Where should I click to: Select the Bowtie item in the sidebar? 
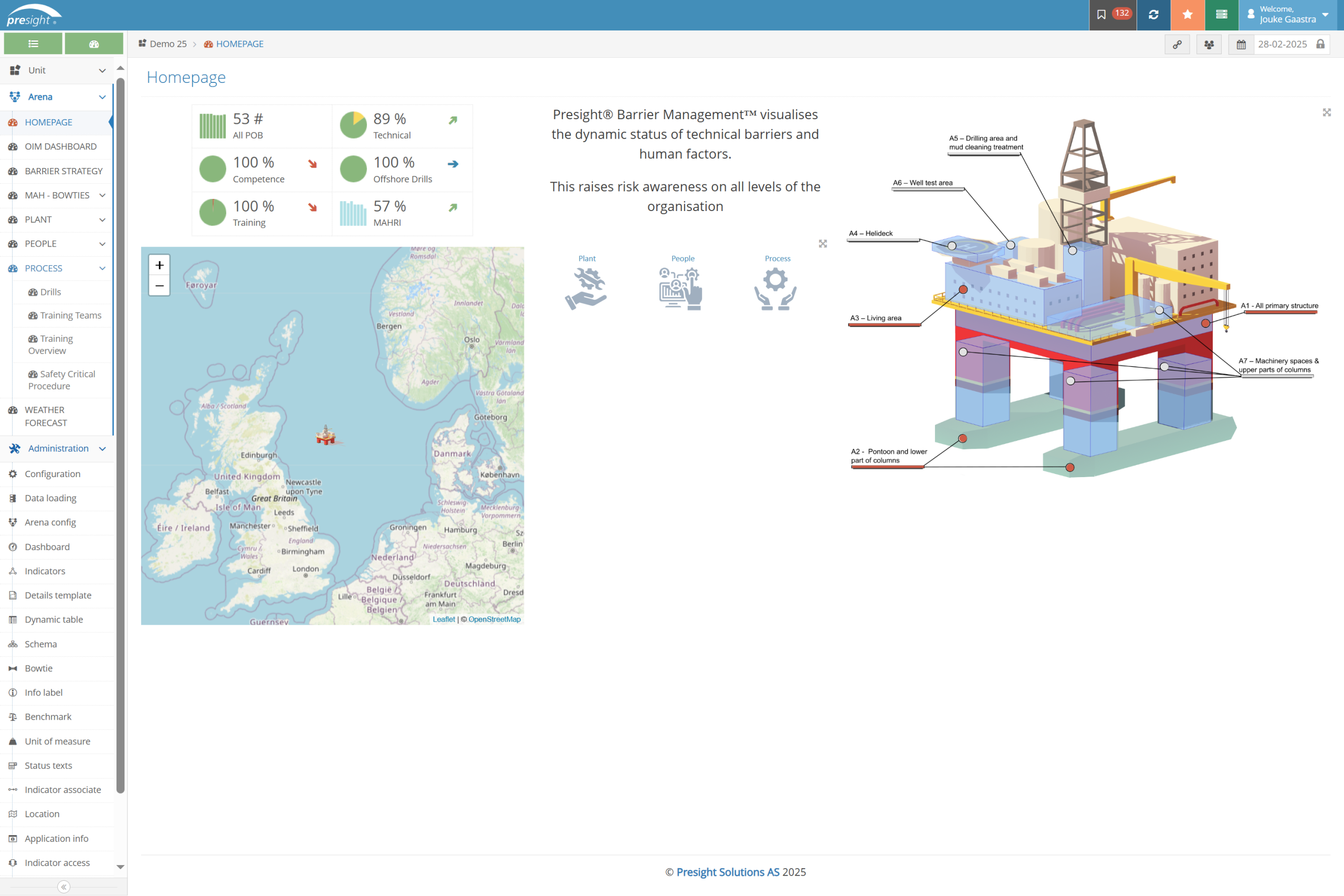point(38,668)
